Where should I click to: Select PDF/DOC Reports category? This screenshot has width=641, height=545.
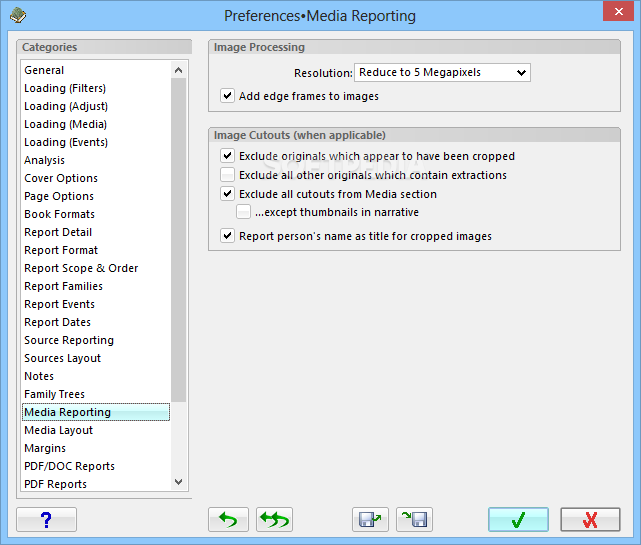(96, 466)
